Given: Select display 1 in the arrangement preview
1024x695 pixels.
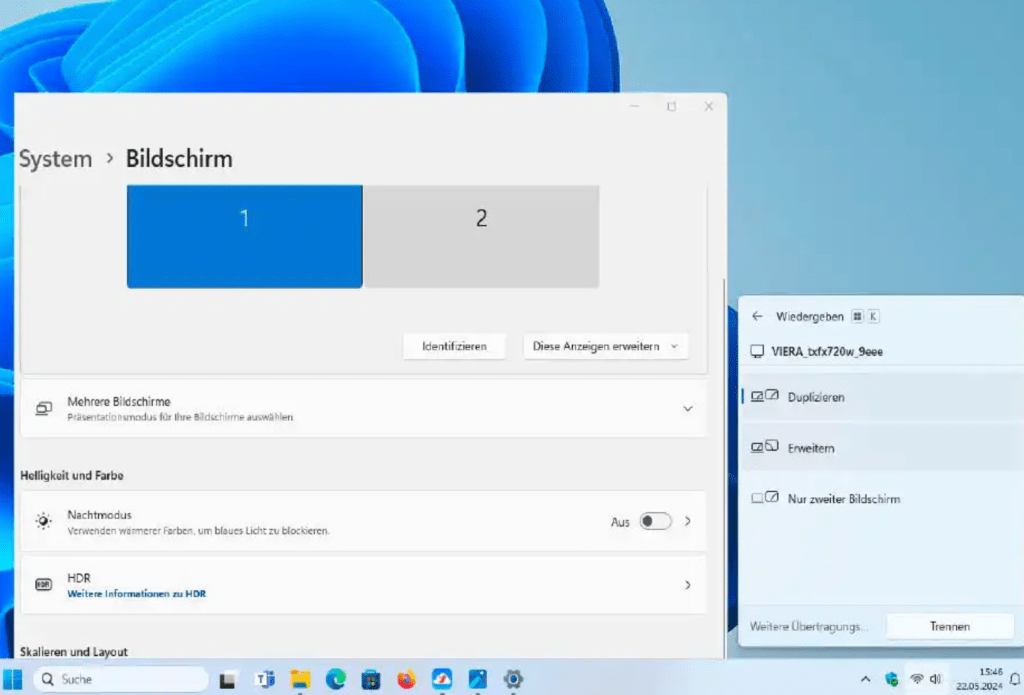Looking at the screenshot, I should coord(244,236).
